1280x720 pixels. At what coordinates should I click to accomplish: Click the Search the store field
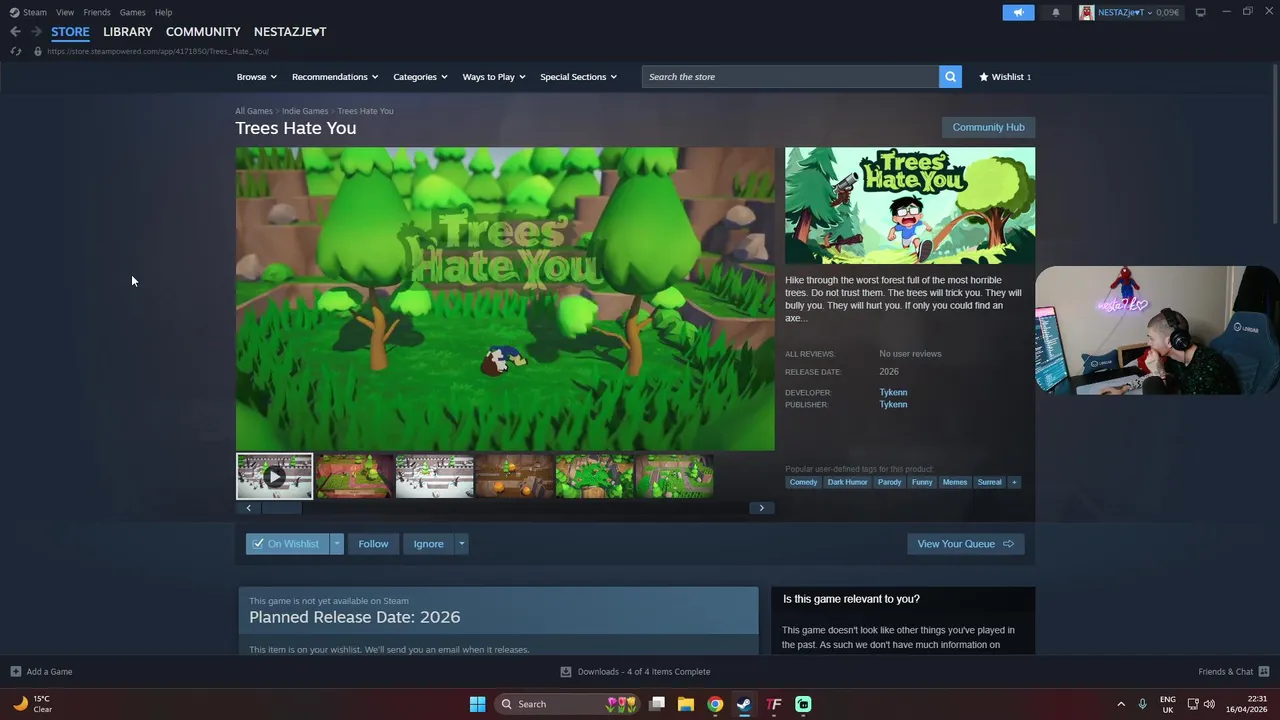click(x=790, y=77)
